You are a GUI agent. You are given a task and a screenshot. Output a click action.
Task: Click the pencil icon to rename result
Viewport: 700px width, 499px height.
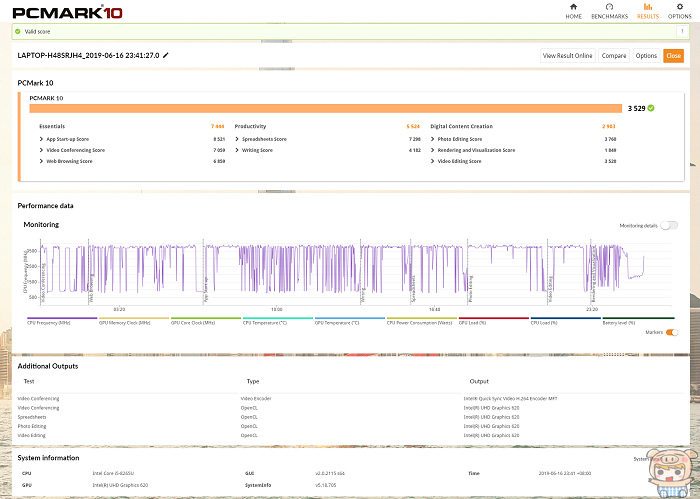point(166,56)
